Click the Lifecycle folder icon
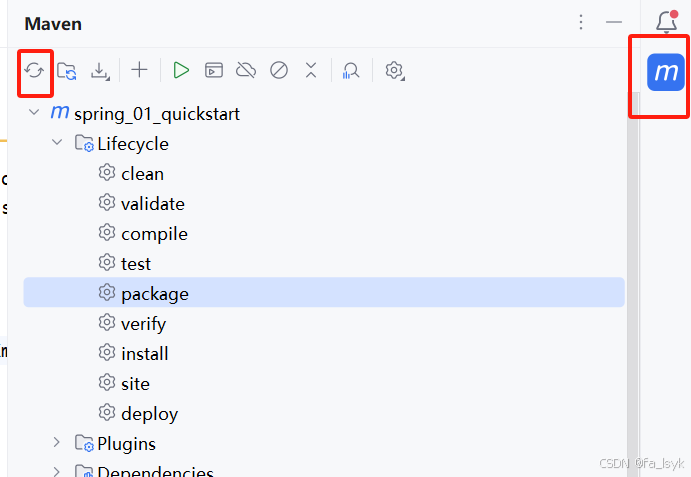 click(84, 143)
